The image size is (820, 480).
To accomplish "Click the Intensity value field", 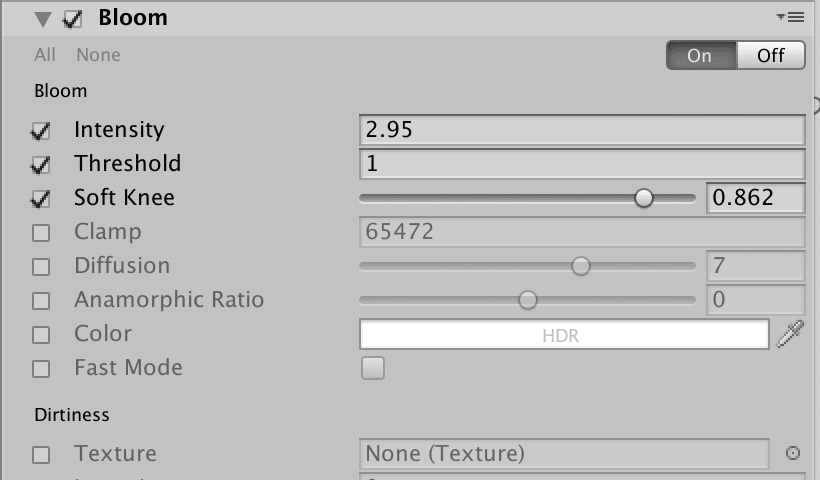I will point(581,130).
